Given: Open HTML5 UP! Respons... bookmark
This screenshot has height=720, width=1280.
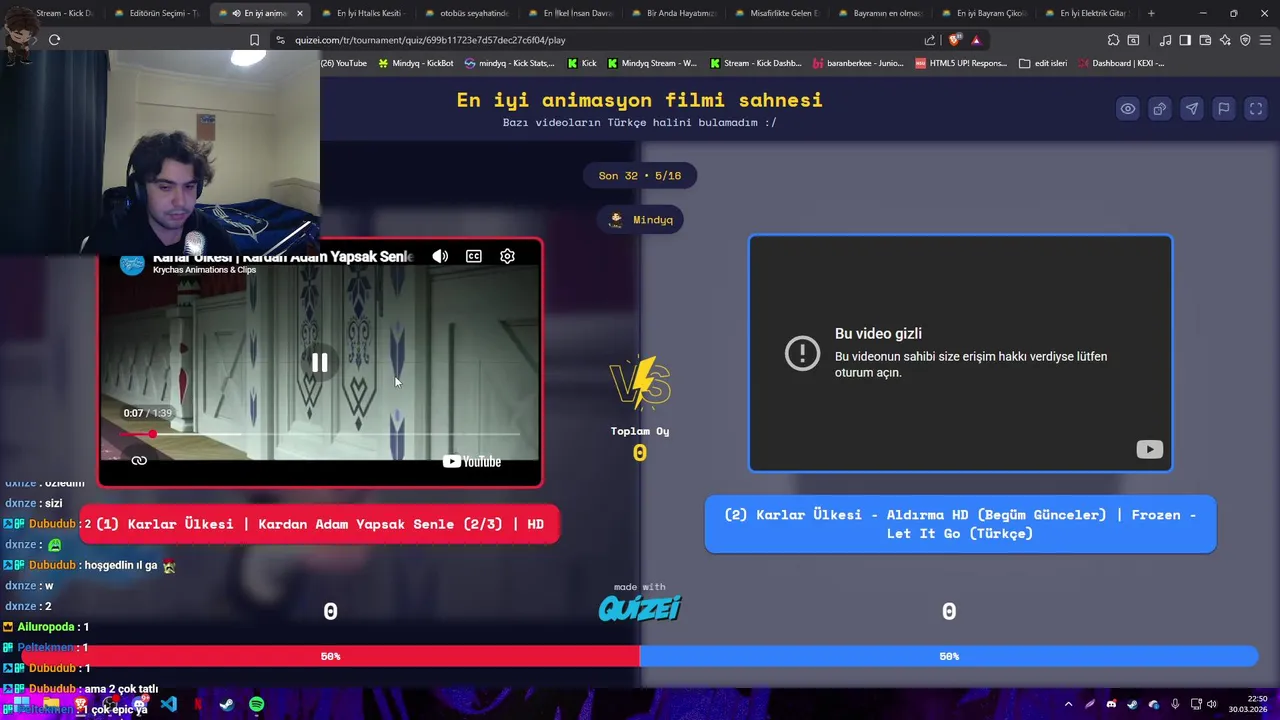Looking at the screenshot, I should (x=962, y=63).
